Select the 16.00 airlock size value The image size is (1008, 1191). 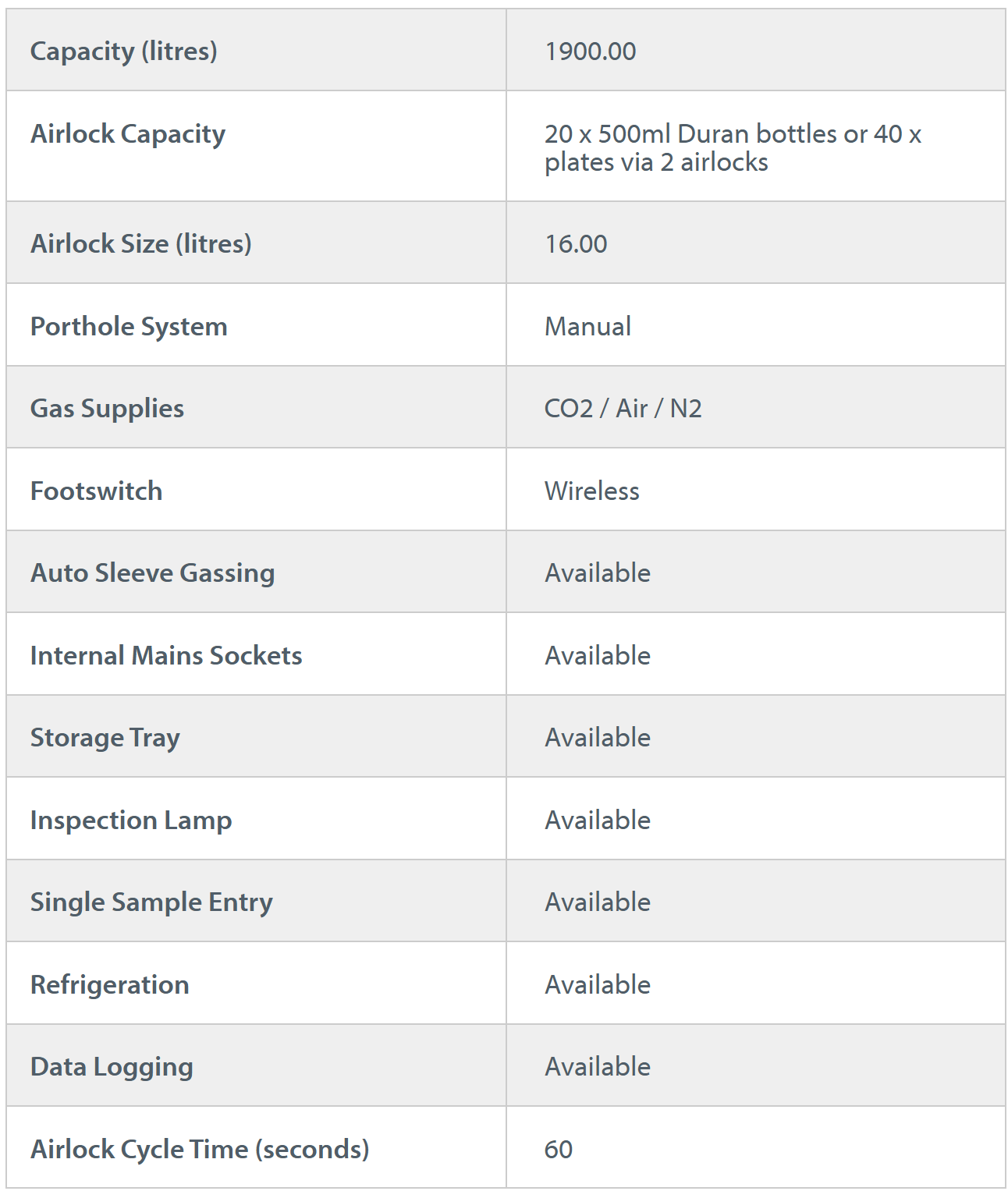[x=576, y=244]
